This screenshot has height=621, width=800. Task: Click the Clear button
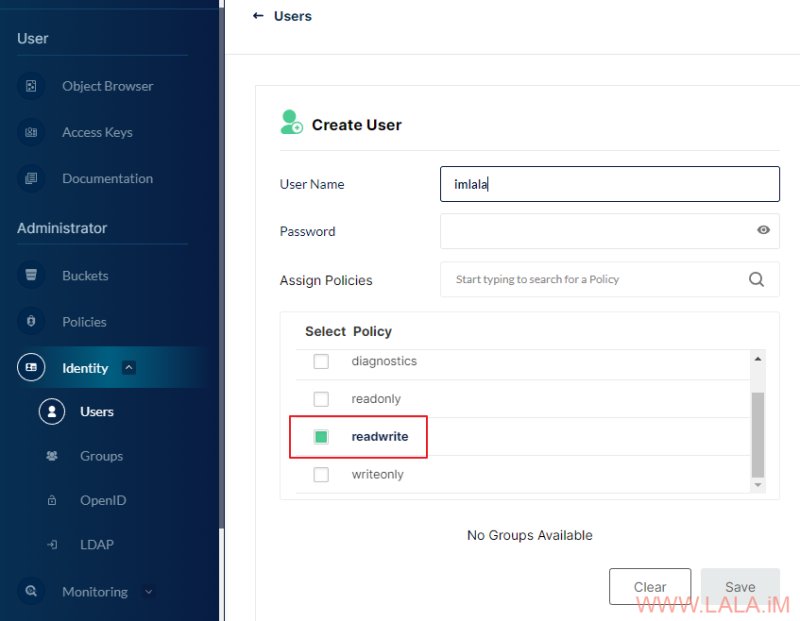point(650,587)
